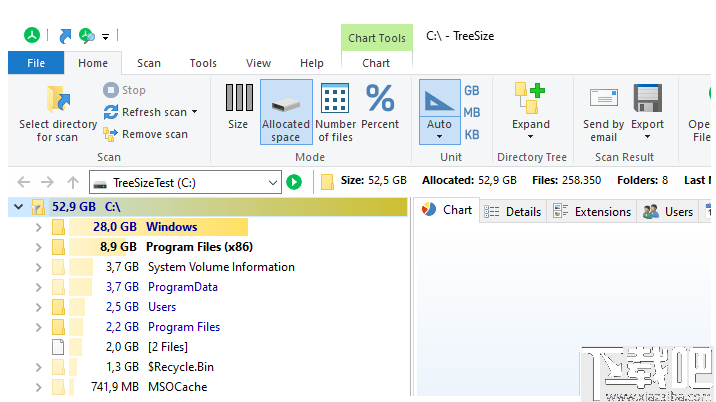Open the drive selection dropdown
Viewport: 716px width, 402px height.
[x=274, y=182]
